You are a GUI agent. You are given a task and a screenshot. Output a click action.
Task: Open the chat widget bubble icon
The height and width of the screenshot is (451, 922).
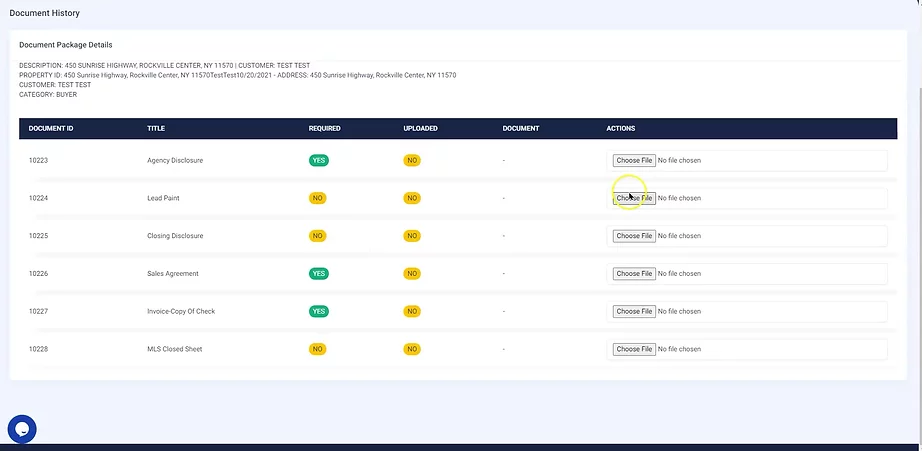[22, 429]
